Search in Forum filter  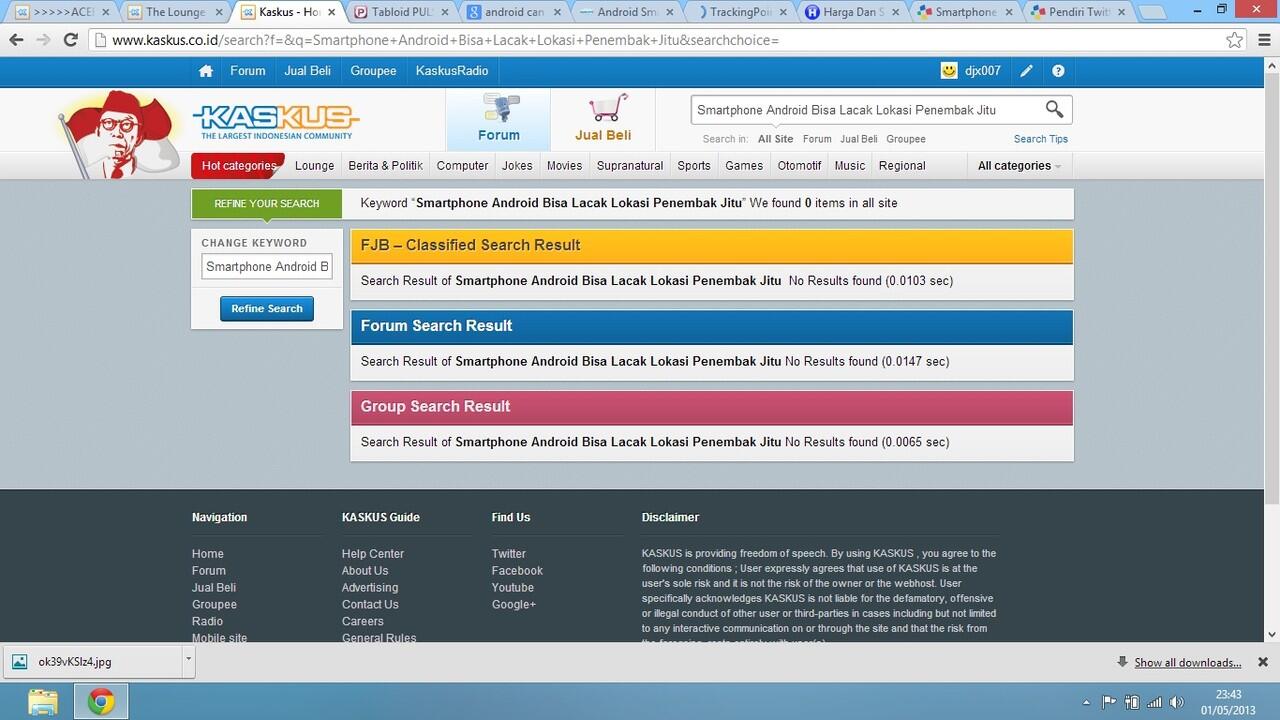[x=817, y=139]
